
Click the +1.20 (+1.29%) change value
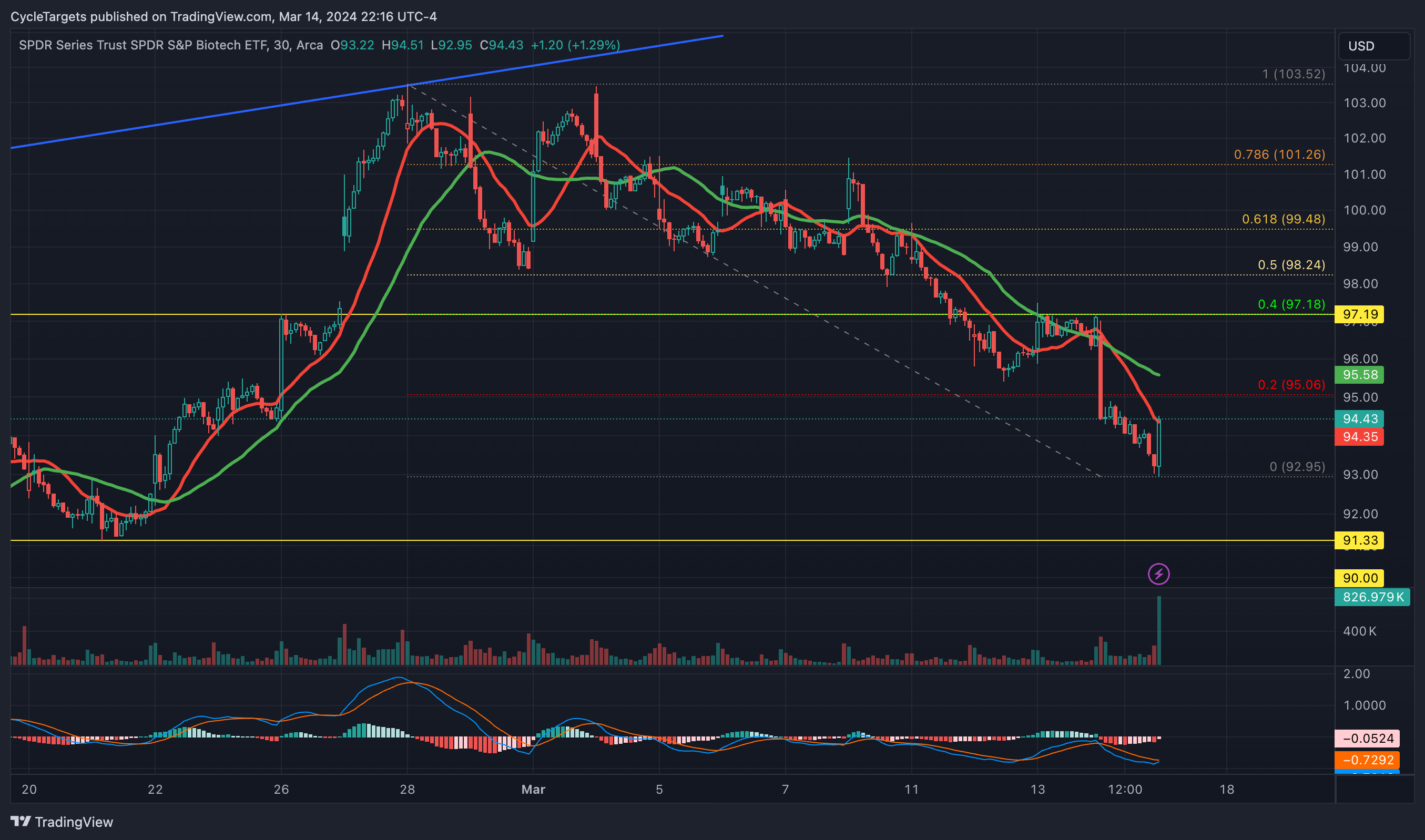pyautogui.click(x=575, y=45)
